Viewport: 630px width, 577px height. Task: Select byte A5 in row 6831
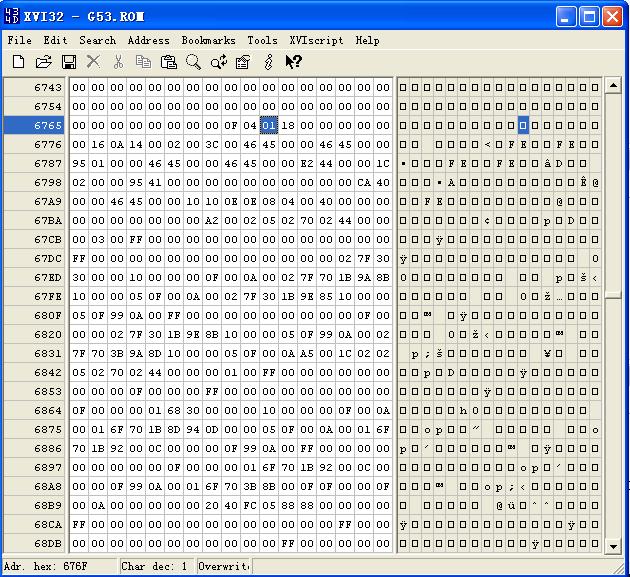pos(307,354)
